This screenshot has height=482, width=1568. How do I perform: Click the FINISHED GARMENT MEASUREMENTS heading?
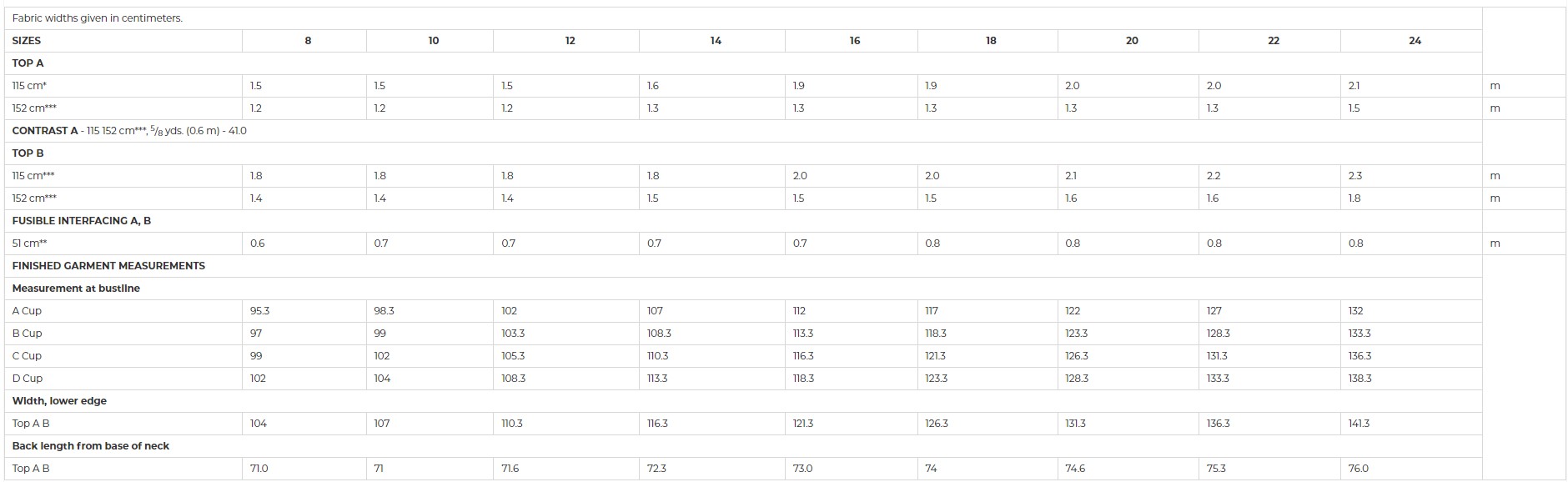click(x=108, y=266)
